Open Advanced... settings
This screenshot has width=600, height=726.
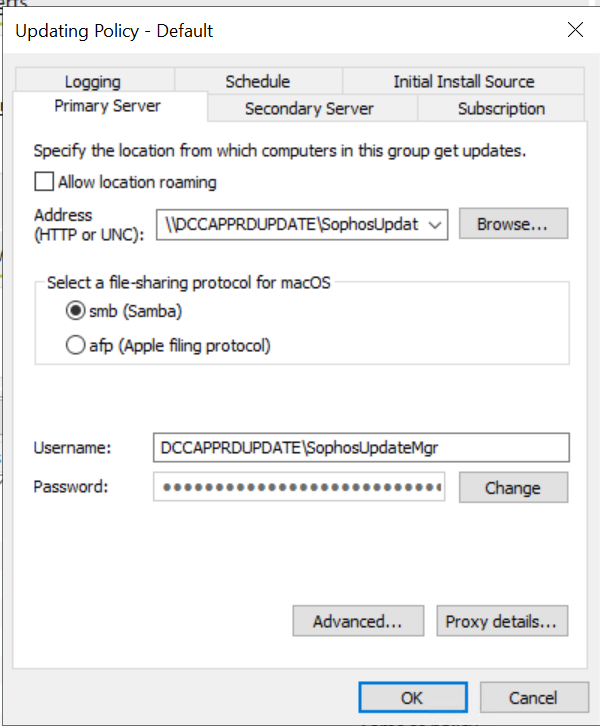(x=358, y=621)
